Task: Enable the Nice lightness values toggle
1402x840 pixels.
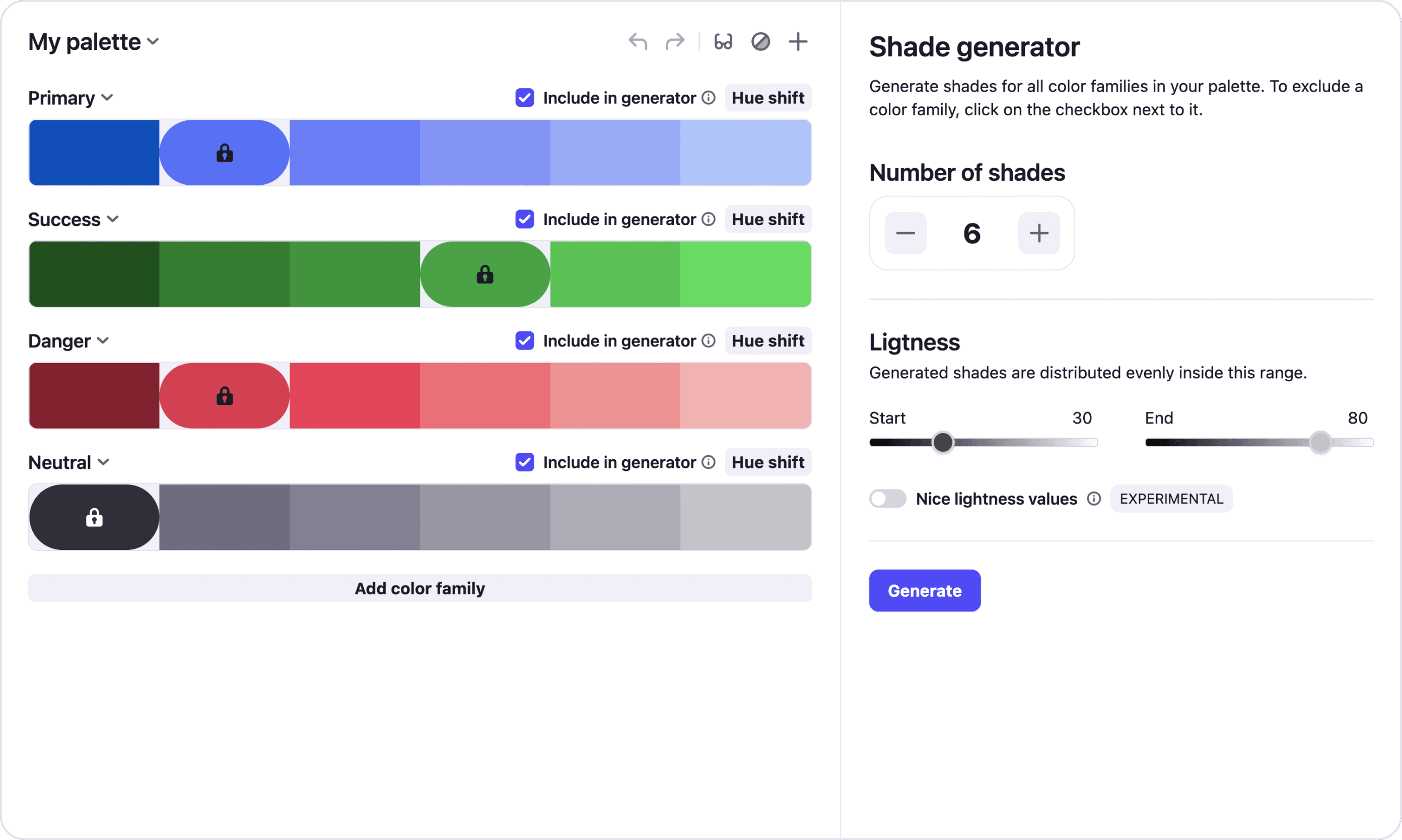Action: [x=887, y=499]
